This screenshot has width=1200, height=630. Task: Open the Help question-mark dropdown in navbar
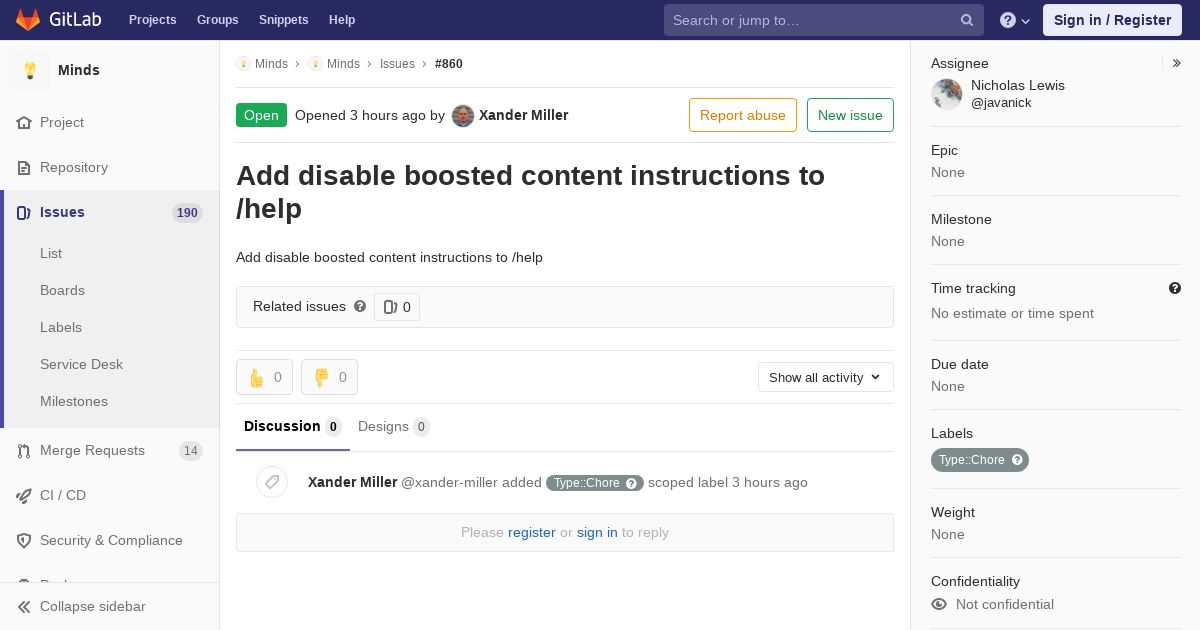[1015, 20]
